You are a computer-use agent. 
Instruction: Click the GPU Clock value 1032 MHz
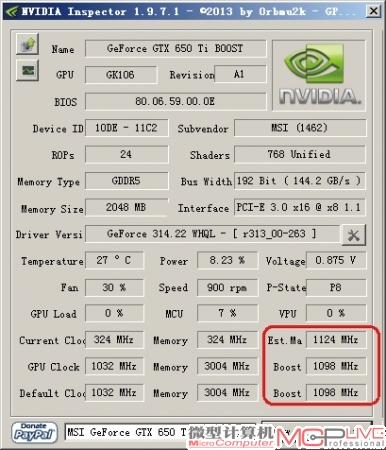114,366
